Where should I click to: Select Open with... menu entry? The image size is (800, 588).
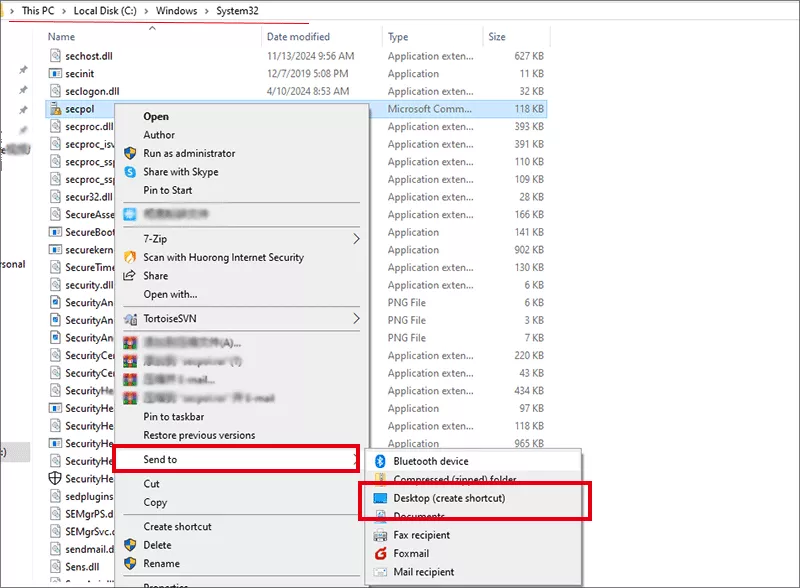[x=170, y=295]
